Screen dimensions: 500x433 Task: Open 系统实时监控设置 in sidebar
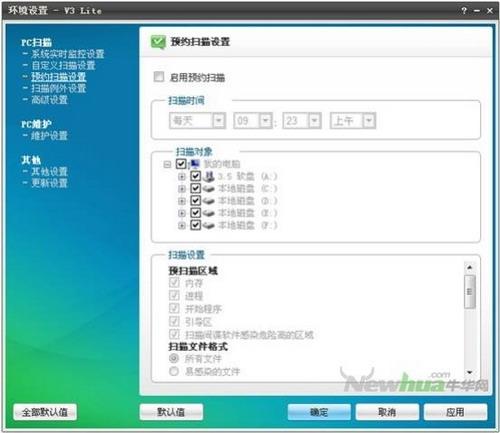(x=68, y=54)
